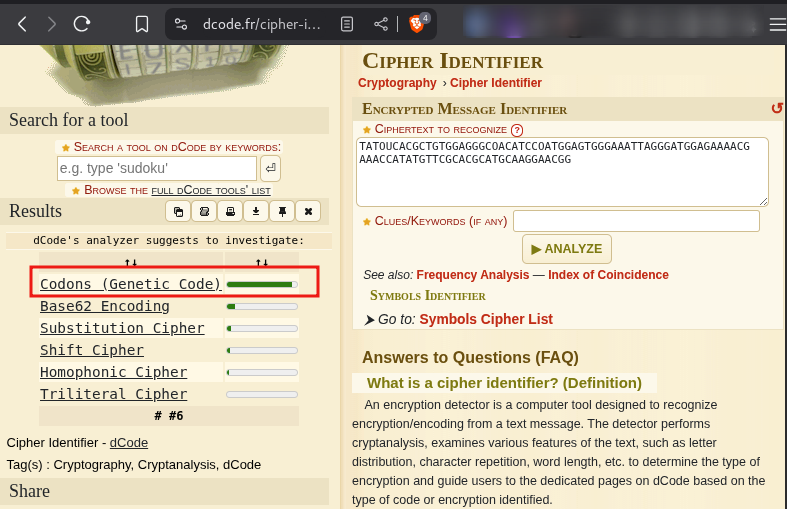Image resolution: width=787 pixels, height=509 pixels.
Task: Sort results by cipher name arrows
Action: pyautogui.click(x=131, y=262)
